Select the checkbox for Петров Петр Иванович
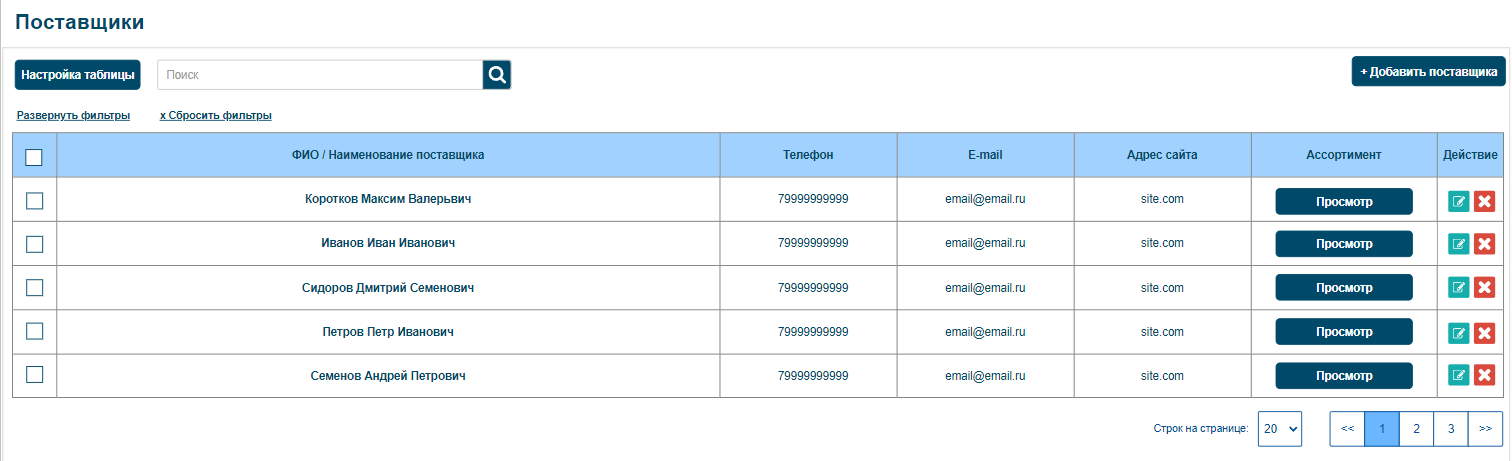This screenshot has width=1512, height=461. coord(34,331)
